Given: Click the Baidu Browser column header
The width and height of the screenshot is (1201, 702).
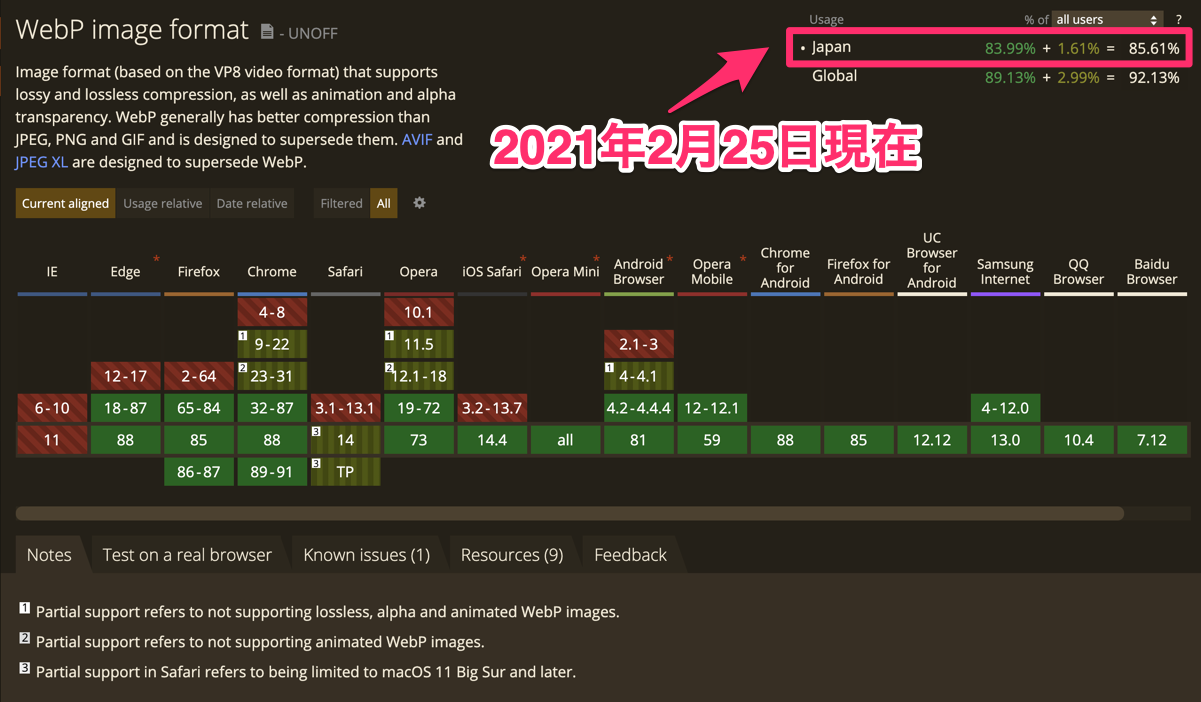Looking at the screenshot, I should tap(1152, 271).
